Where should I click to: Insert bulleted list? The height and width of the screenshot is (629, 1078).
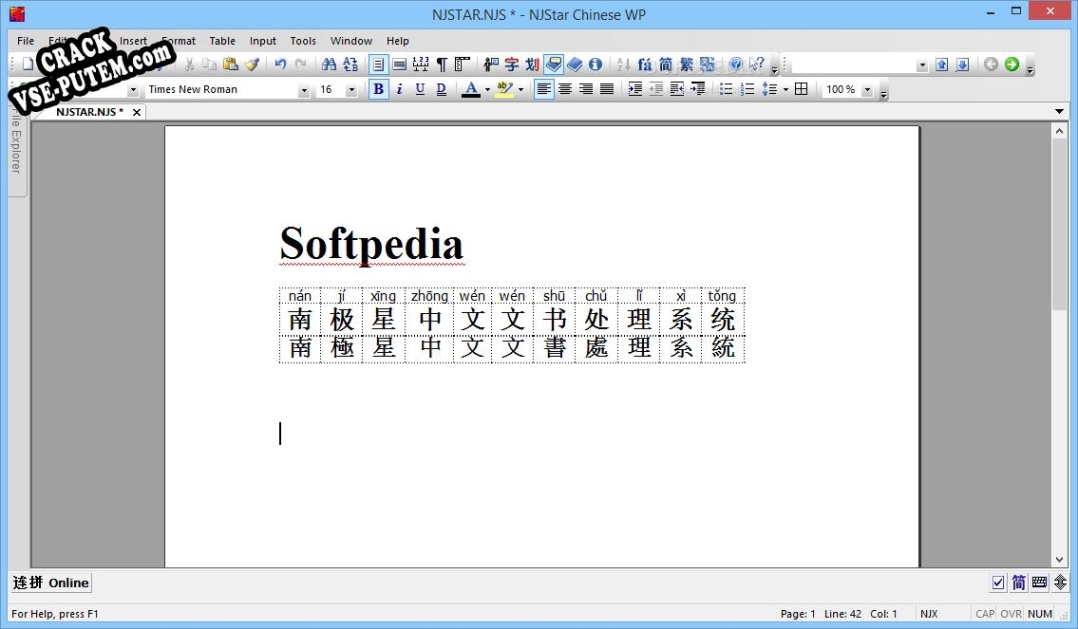point(726,89)
